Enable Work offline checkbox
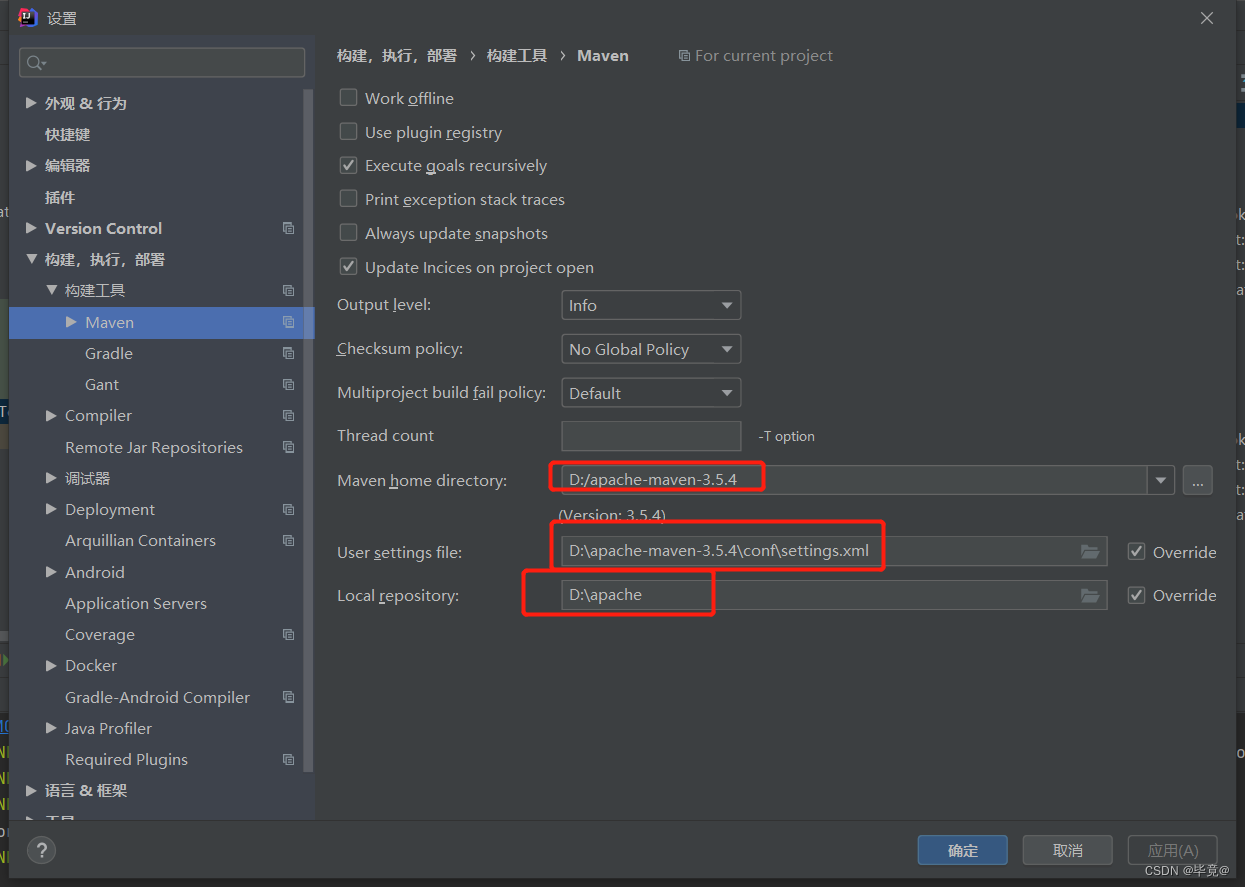Viewport: 1245px width, 887px height. [348, 98]
